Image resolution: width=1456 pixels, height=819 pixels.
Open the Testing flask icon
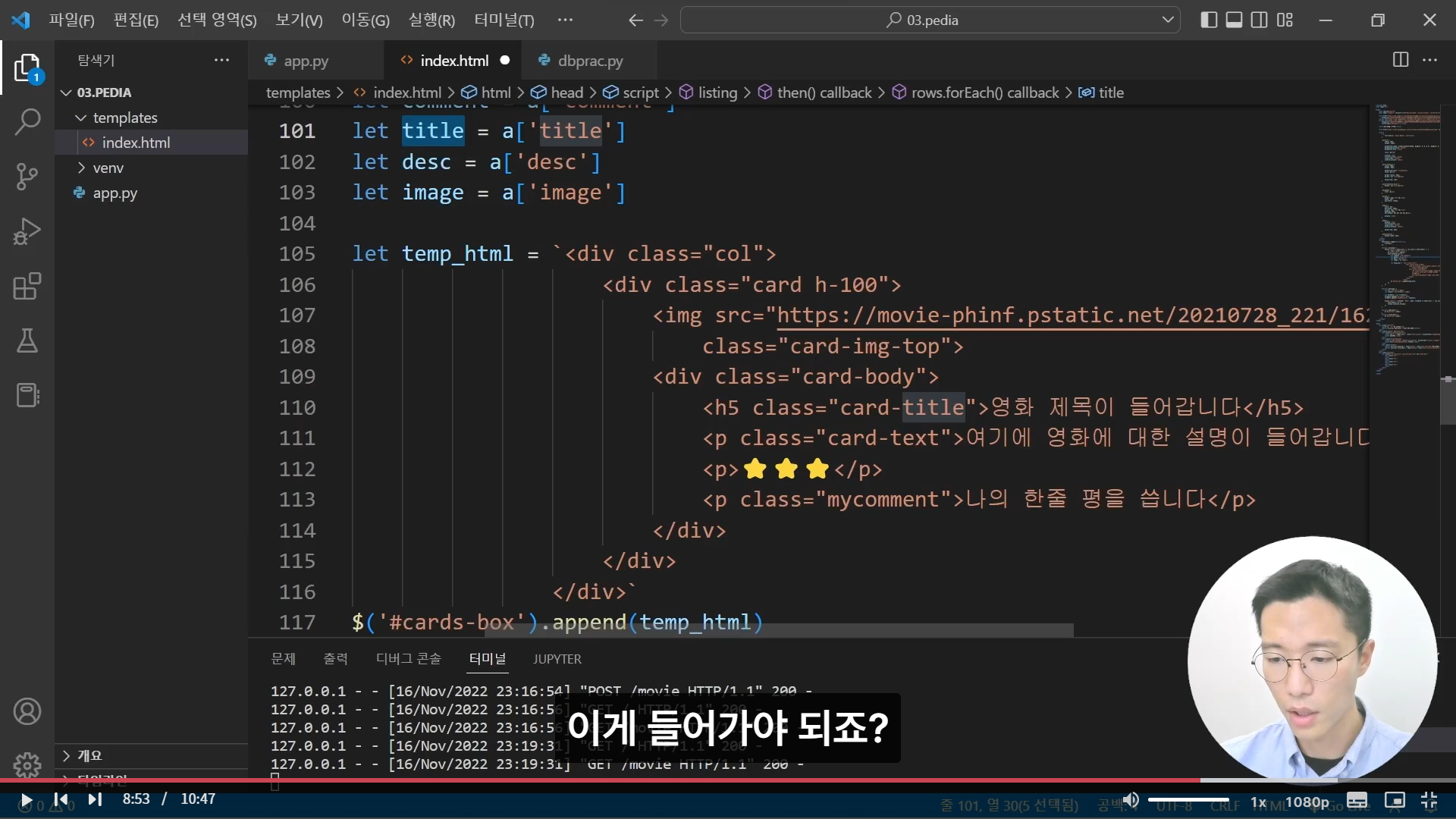27,341
